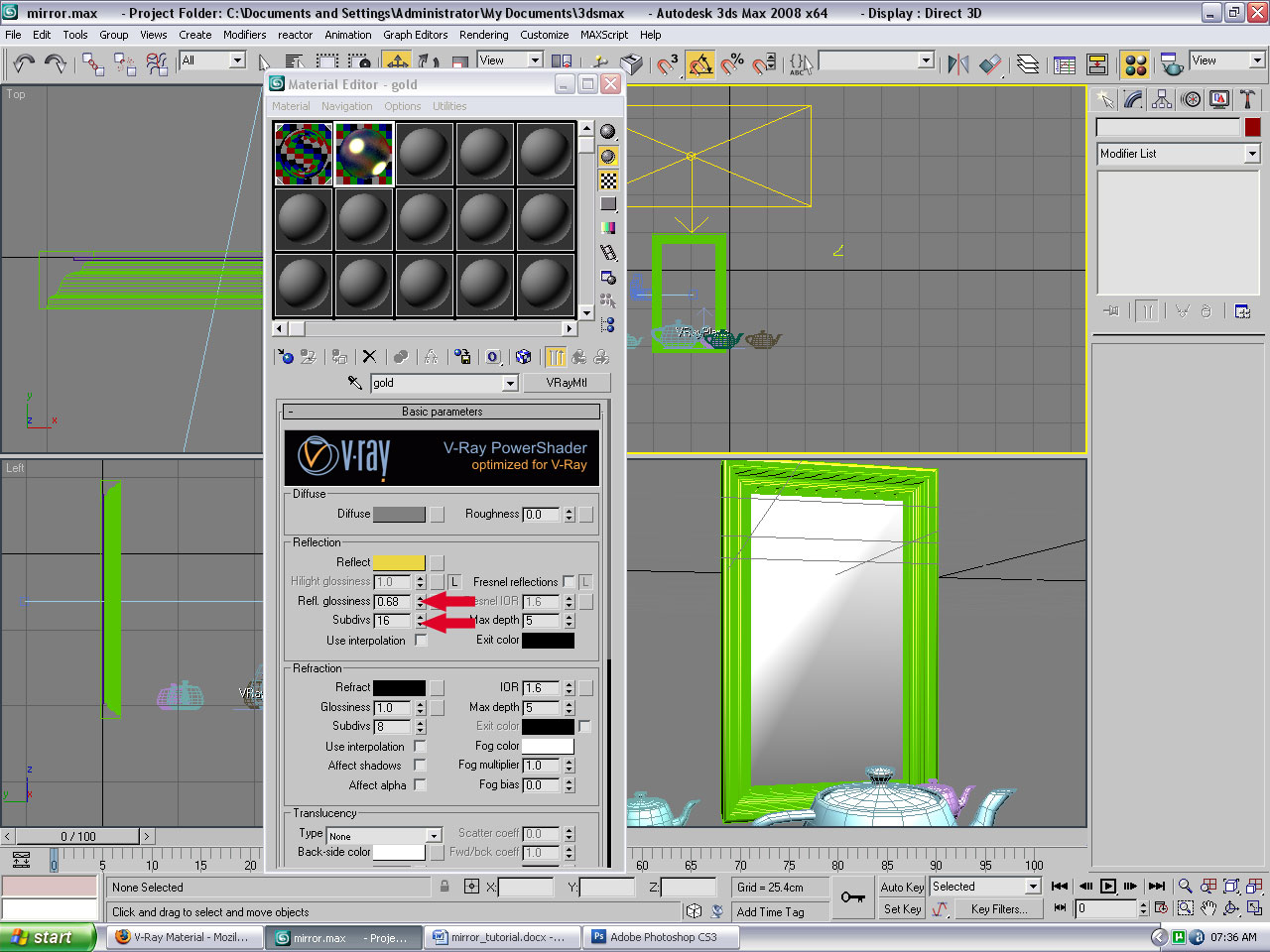Open the Create command panel tab
The height and width of the screenshot is (952, 1270).
pos(1104,99)
